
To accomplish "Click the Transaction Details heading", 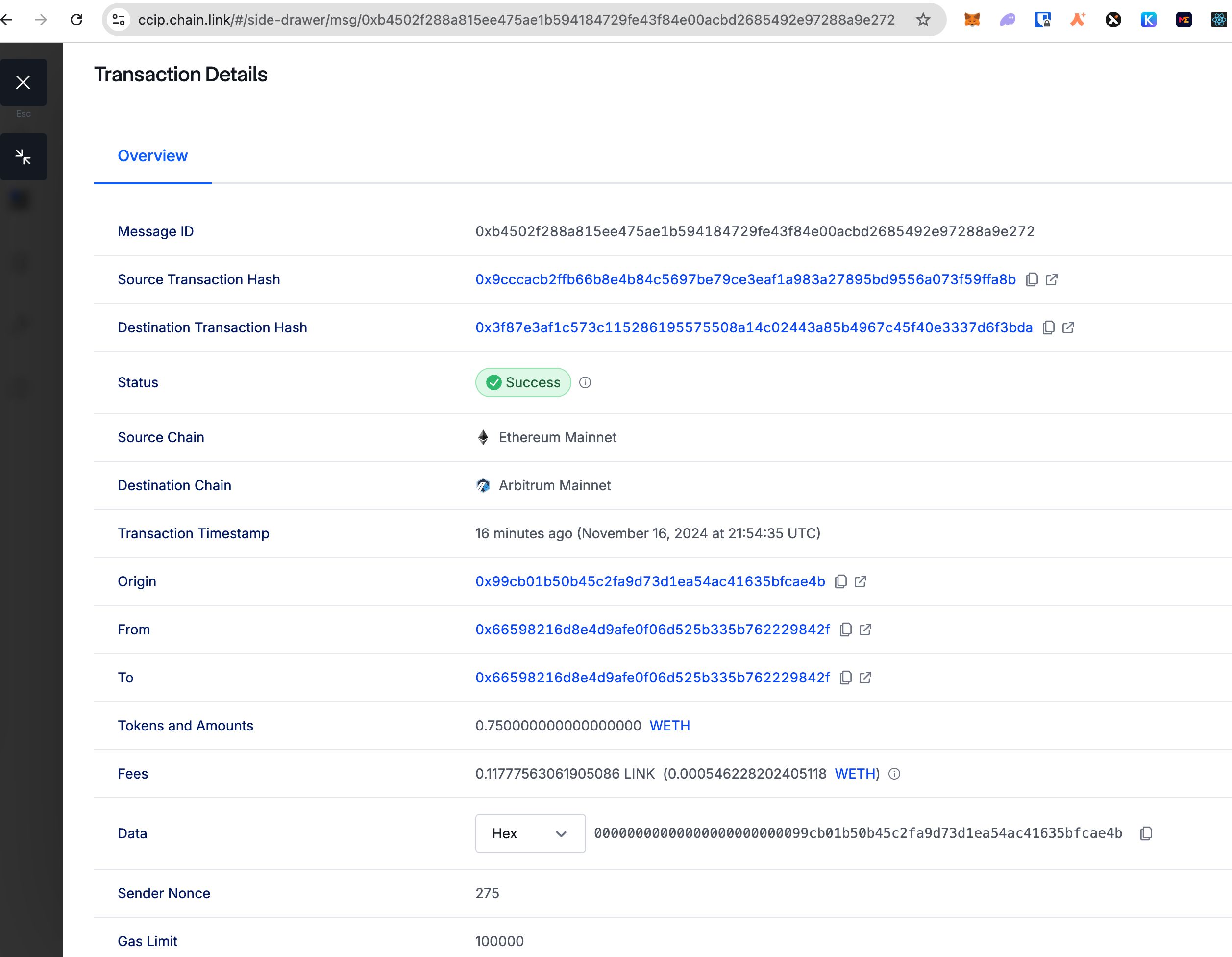I will 180,75.
